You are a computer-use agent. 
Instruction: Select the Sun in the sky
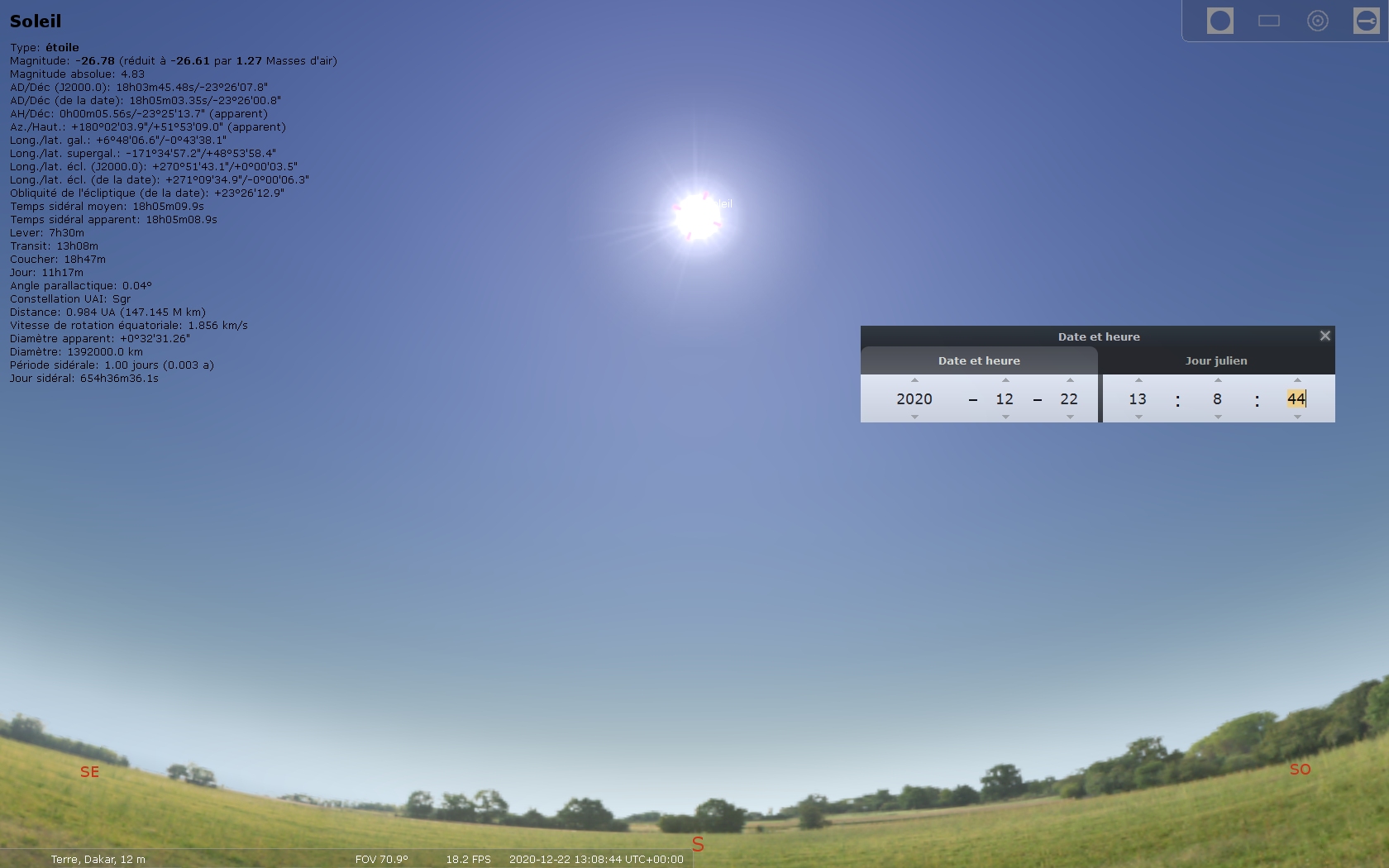(x=698, y=217)
